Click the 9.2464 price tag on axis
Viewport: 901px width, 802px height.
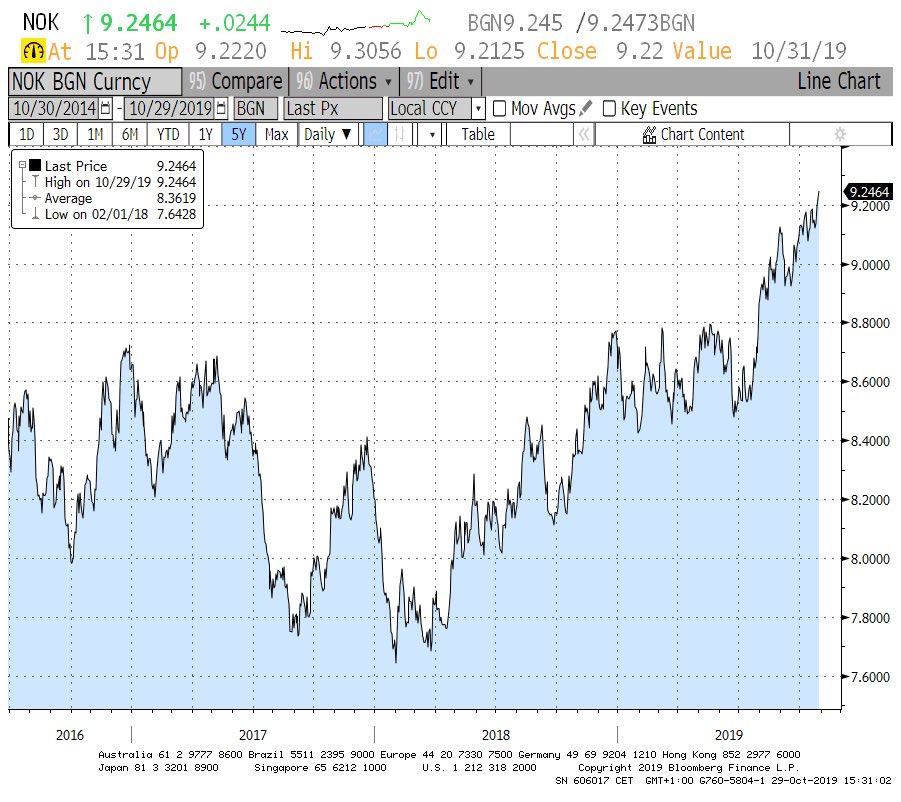pyautogui.click(x=868, y=191)
